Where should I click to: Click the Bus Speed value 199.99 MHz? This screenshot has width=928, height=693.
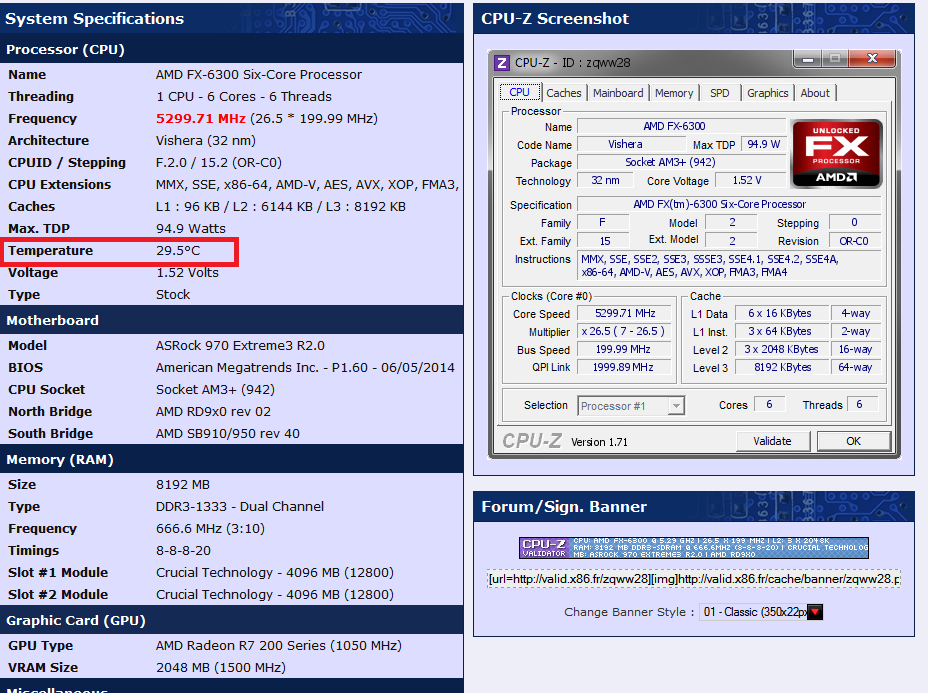tap(623, 349)
